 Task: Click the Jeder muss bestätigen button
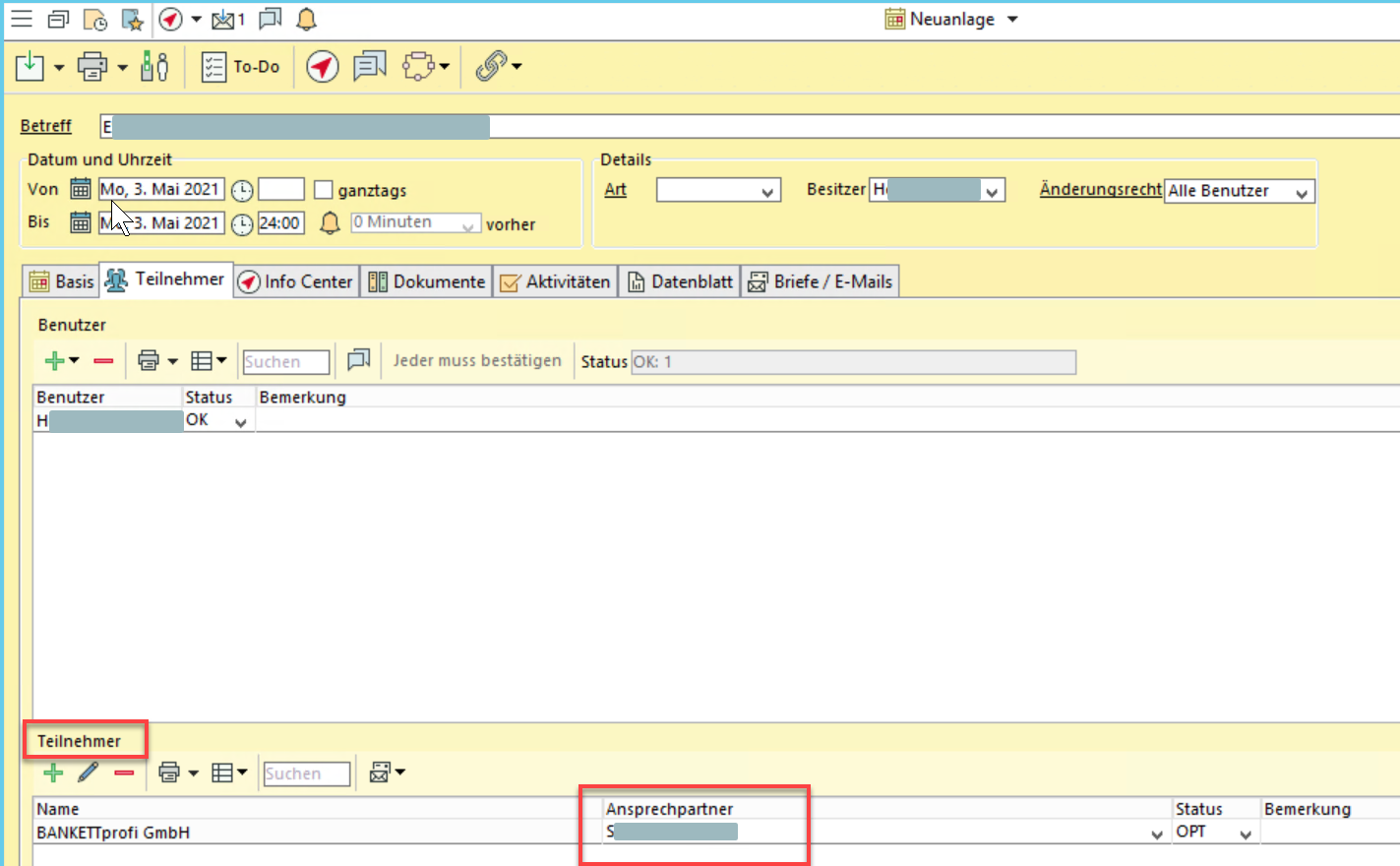click(477, 361)
